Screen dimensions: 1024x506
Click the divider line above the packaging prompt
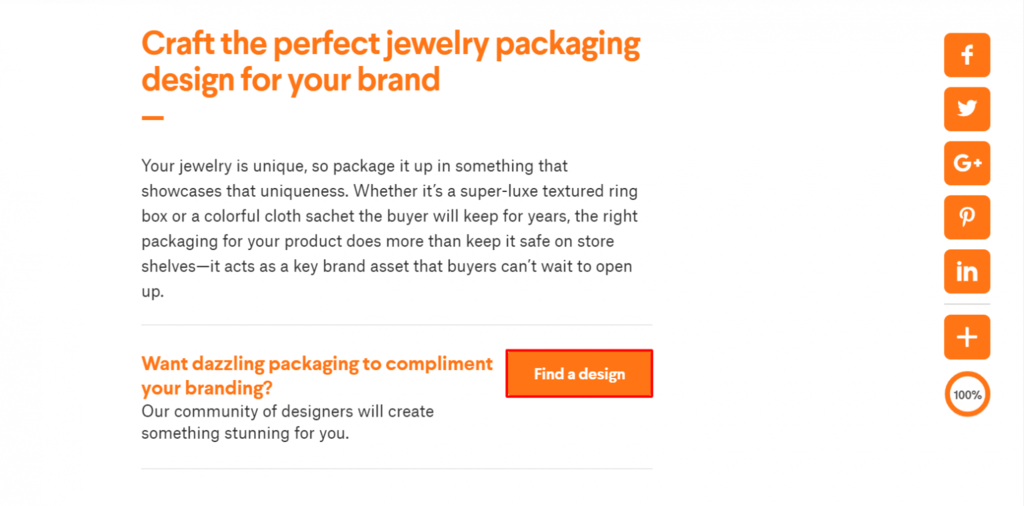click(396, 325)
